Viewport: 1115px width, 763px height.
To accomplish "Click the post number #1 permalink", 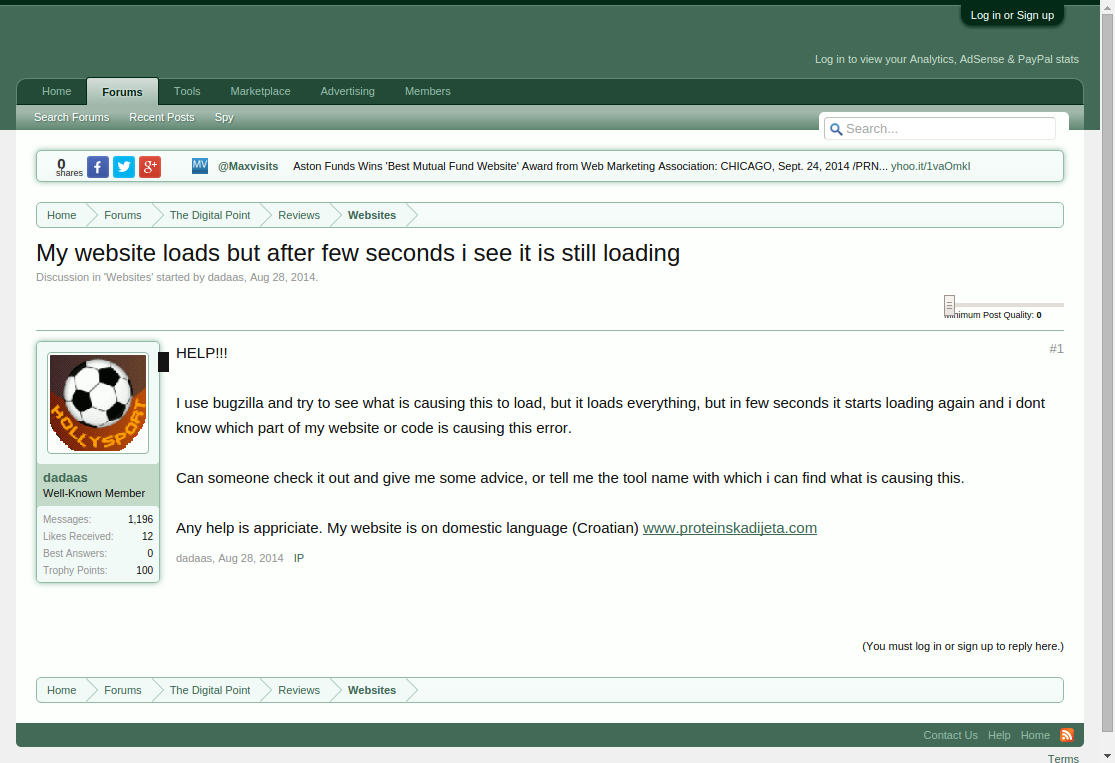I will tap(1056, 349).
